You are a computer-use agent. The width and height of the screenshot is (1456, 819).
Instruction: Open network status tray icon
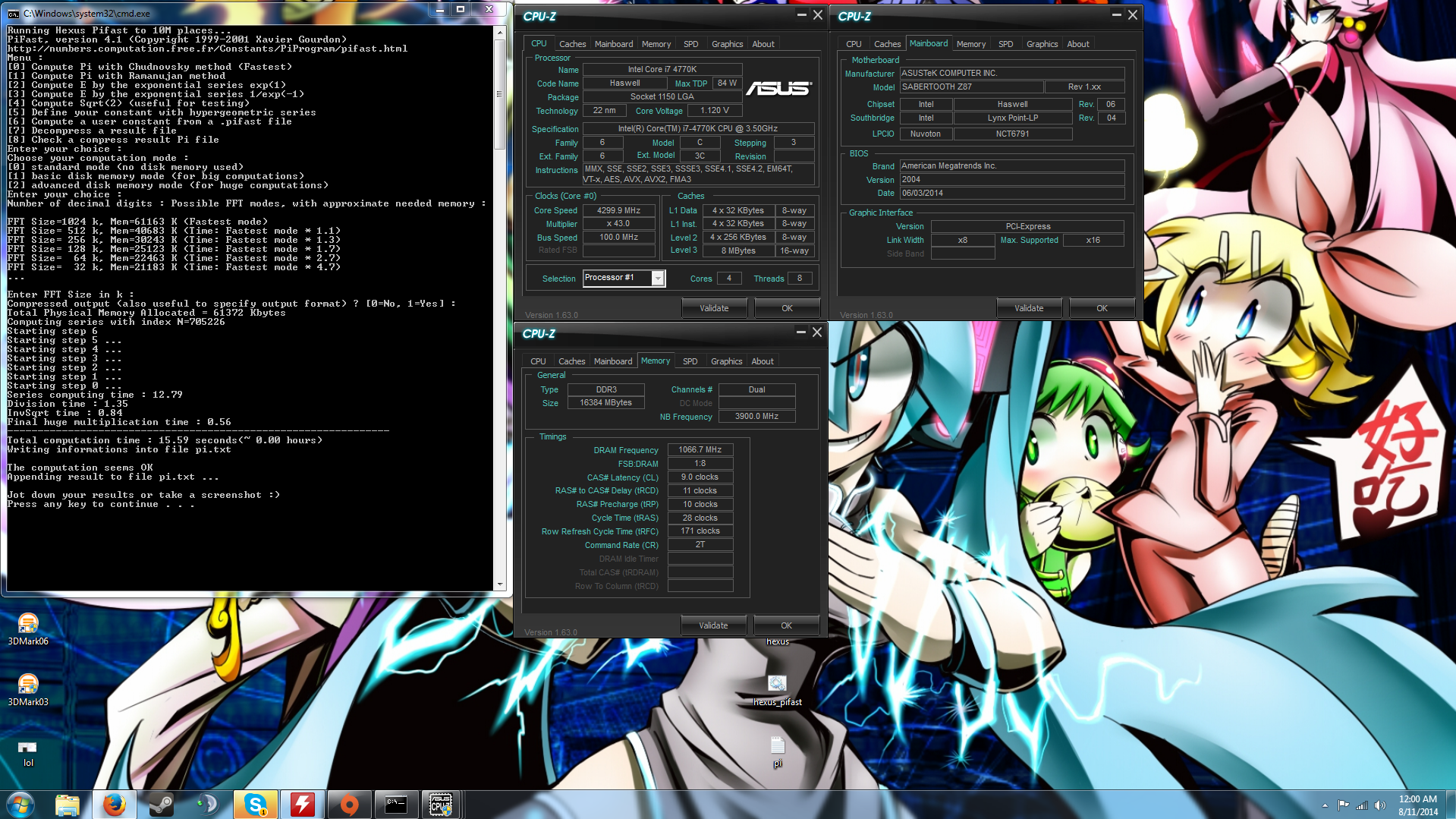(1362, 805)
